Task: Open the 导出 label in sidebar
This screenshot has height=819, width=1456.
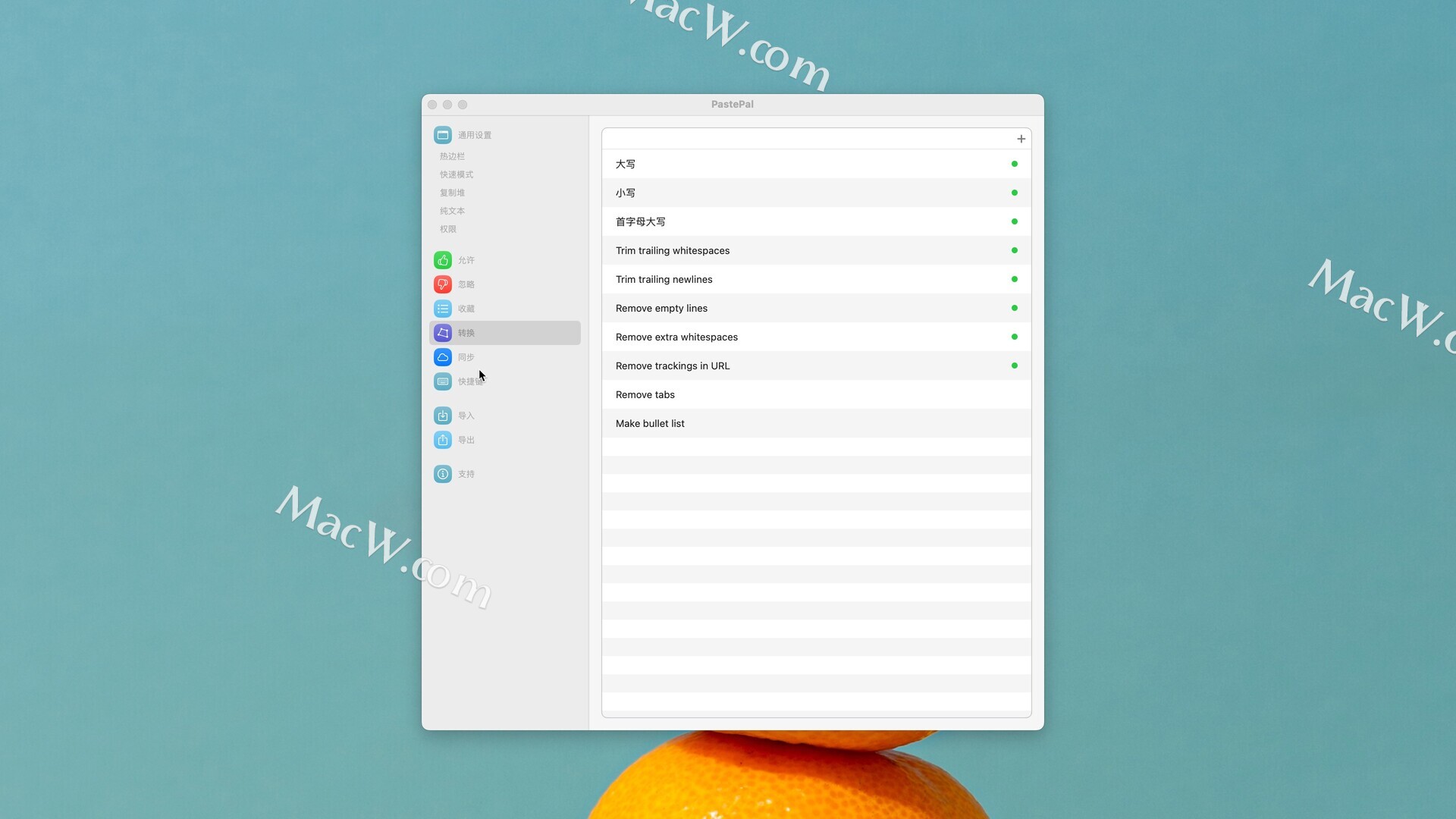Action: coord(466,440)
